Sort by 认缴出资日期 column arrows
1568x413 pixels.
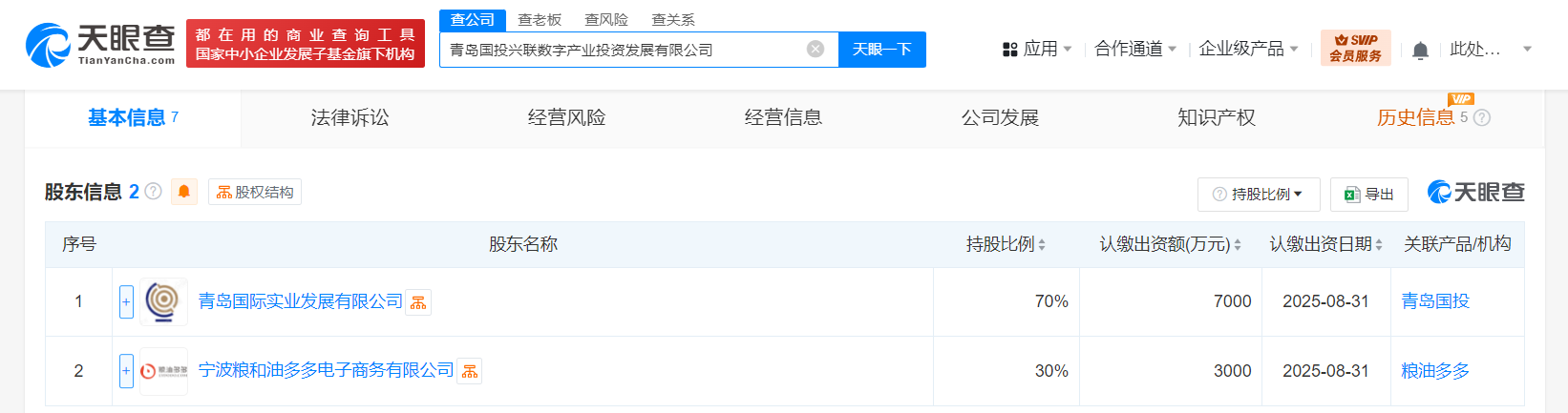(1325, 245)
